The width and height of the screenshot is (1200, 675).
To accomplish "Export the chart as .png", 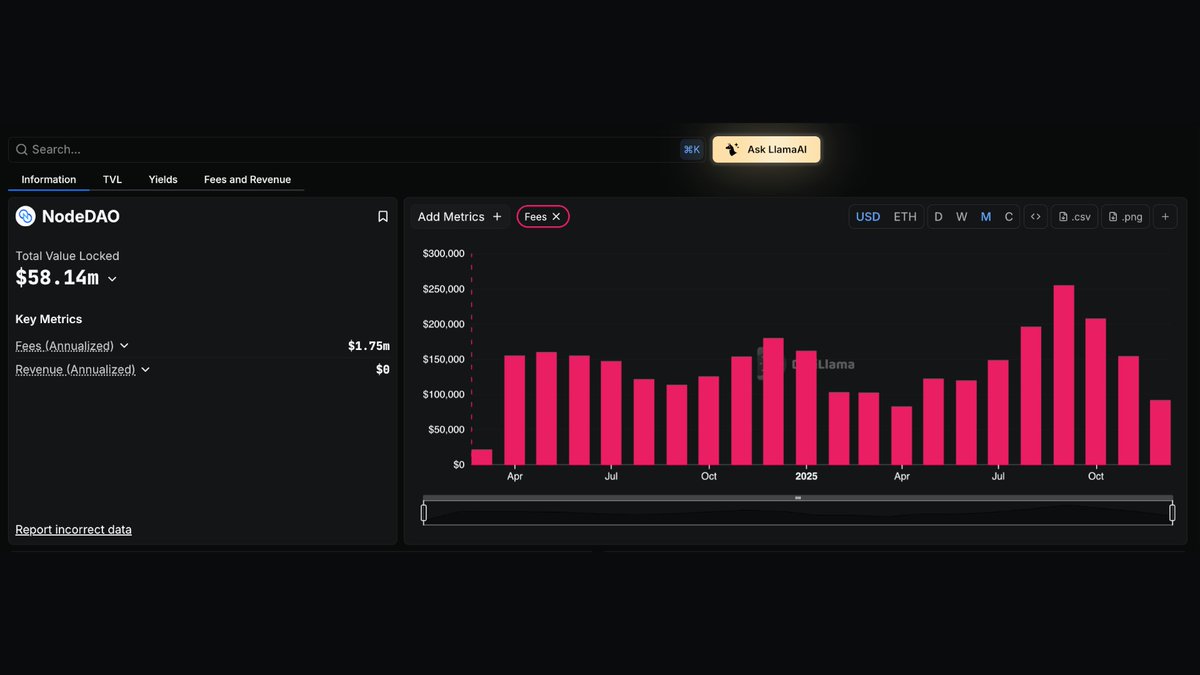I will point(1125,216).
